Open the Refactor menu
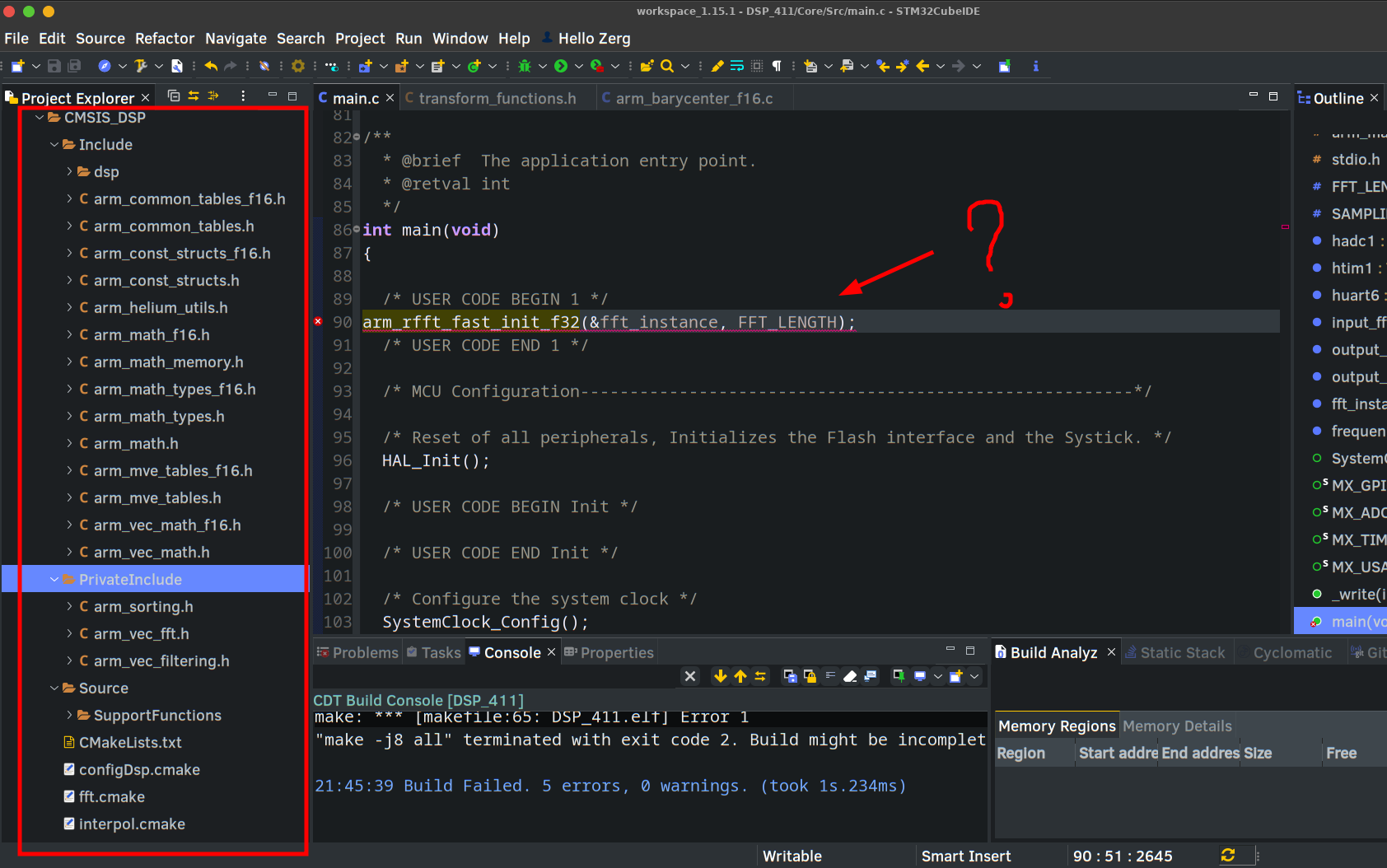1387x868 pixels. [x=165, y=39]
